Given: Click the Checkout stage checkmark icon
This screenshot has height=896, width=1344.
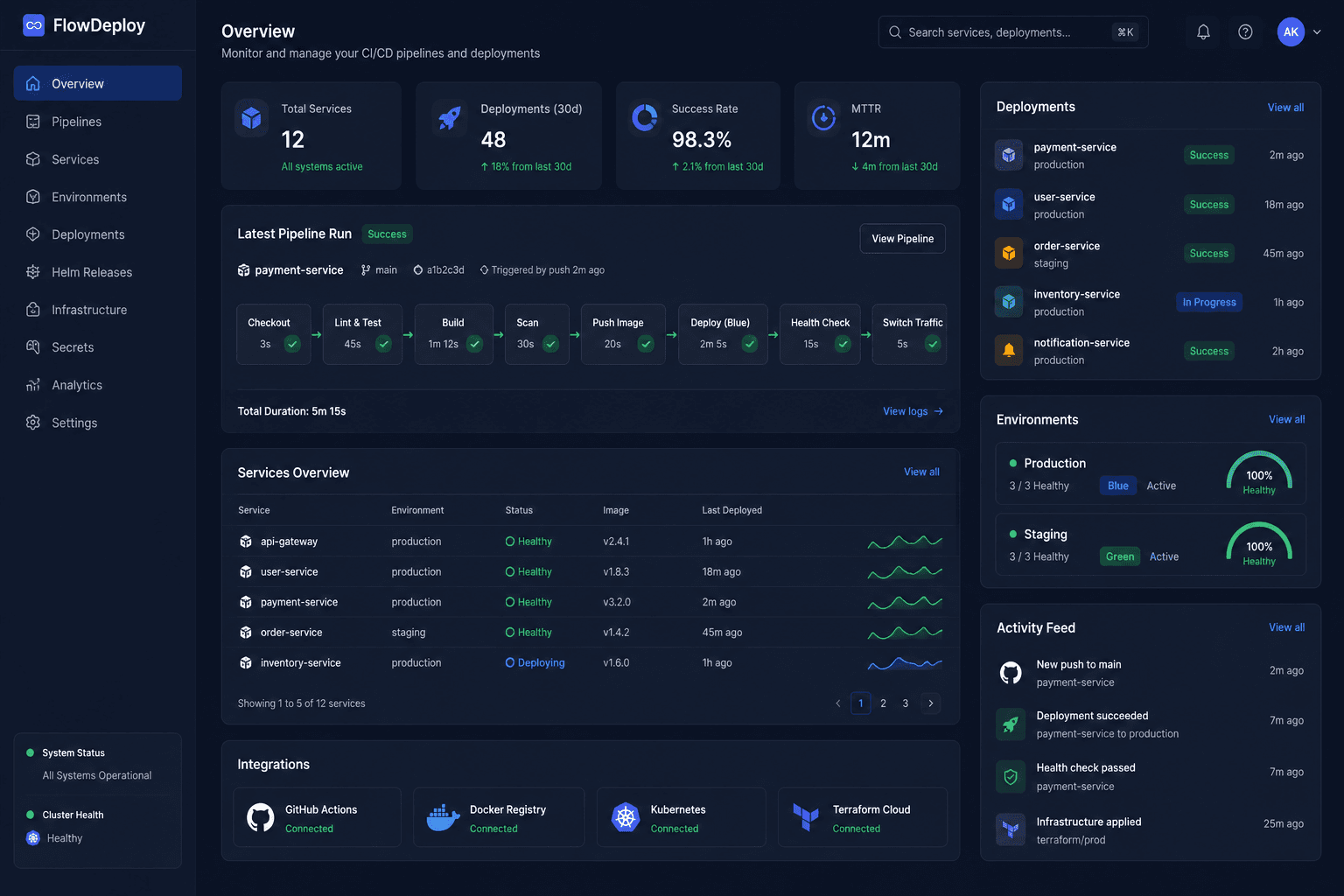Looking at the screenshot, I should point(292,344).
